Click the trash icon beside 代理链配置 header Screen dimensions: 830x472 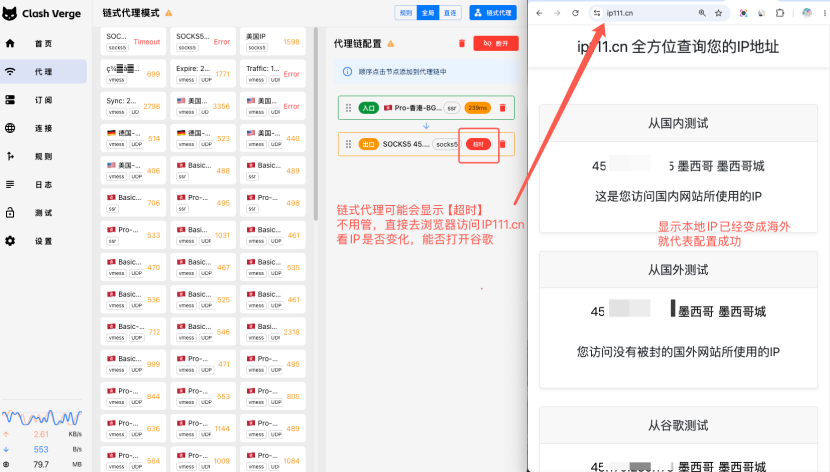(x=462, y=43)
